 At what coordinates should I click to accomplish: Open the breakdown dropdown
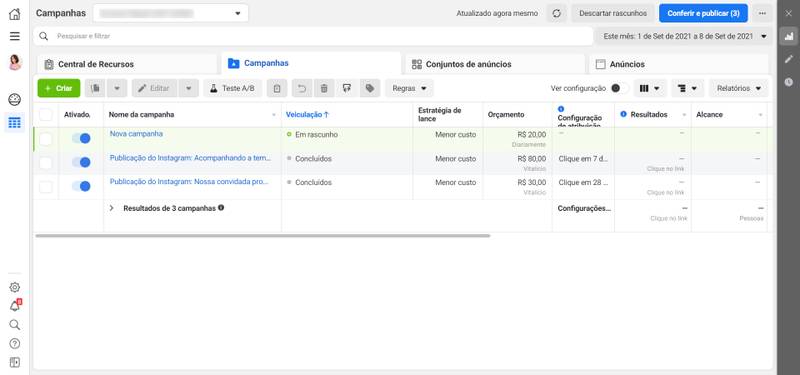point(688,88)
